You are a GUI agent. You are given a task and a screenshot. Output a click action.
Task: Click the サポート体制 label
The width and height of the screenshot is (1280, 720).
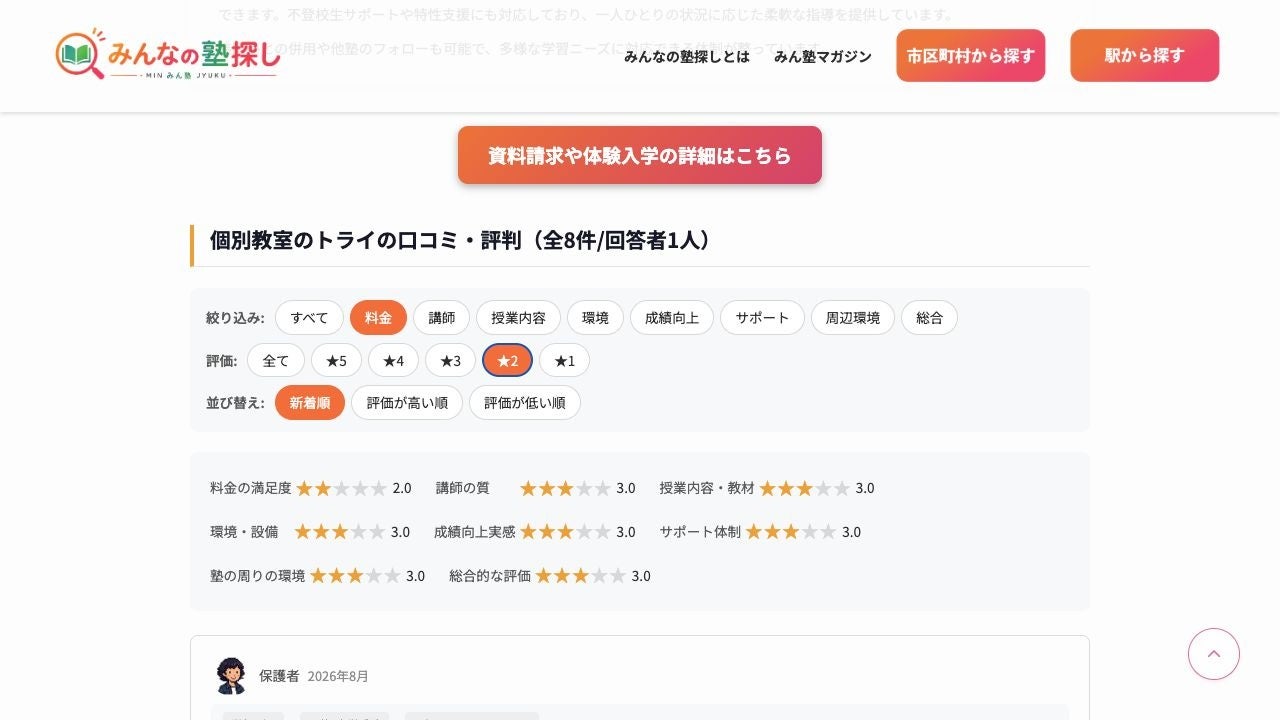tap(700, 532)
